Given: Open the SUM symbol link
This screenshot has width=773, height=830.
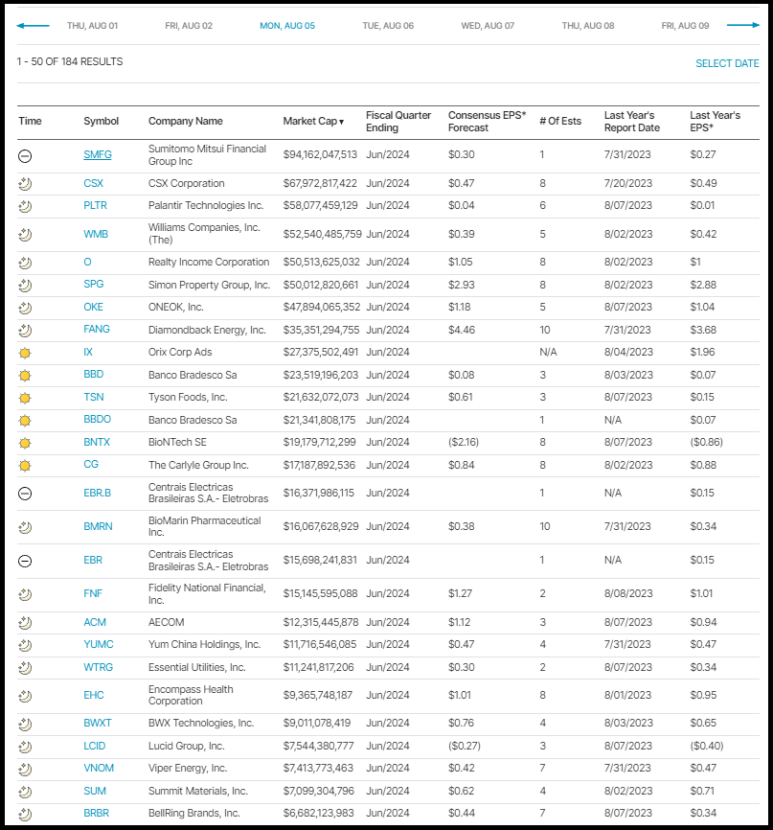Looking at the screenshot, I should coord(95,791).
